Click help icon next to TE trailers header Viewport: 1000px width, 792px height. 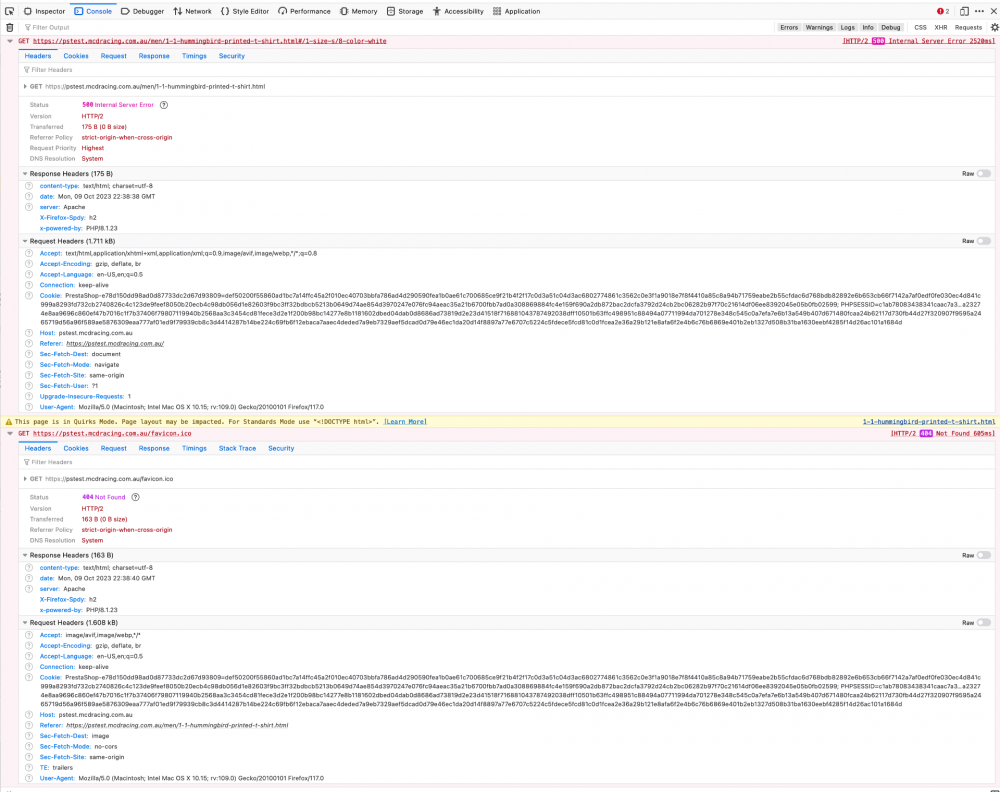pos(29,768)
